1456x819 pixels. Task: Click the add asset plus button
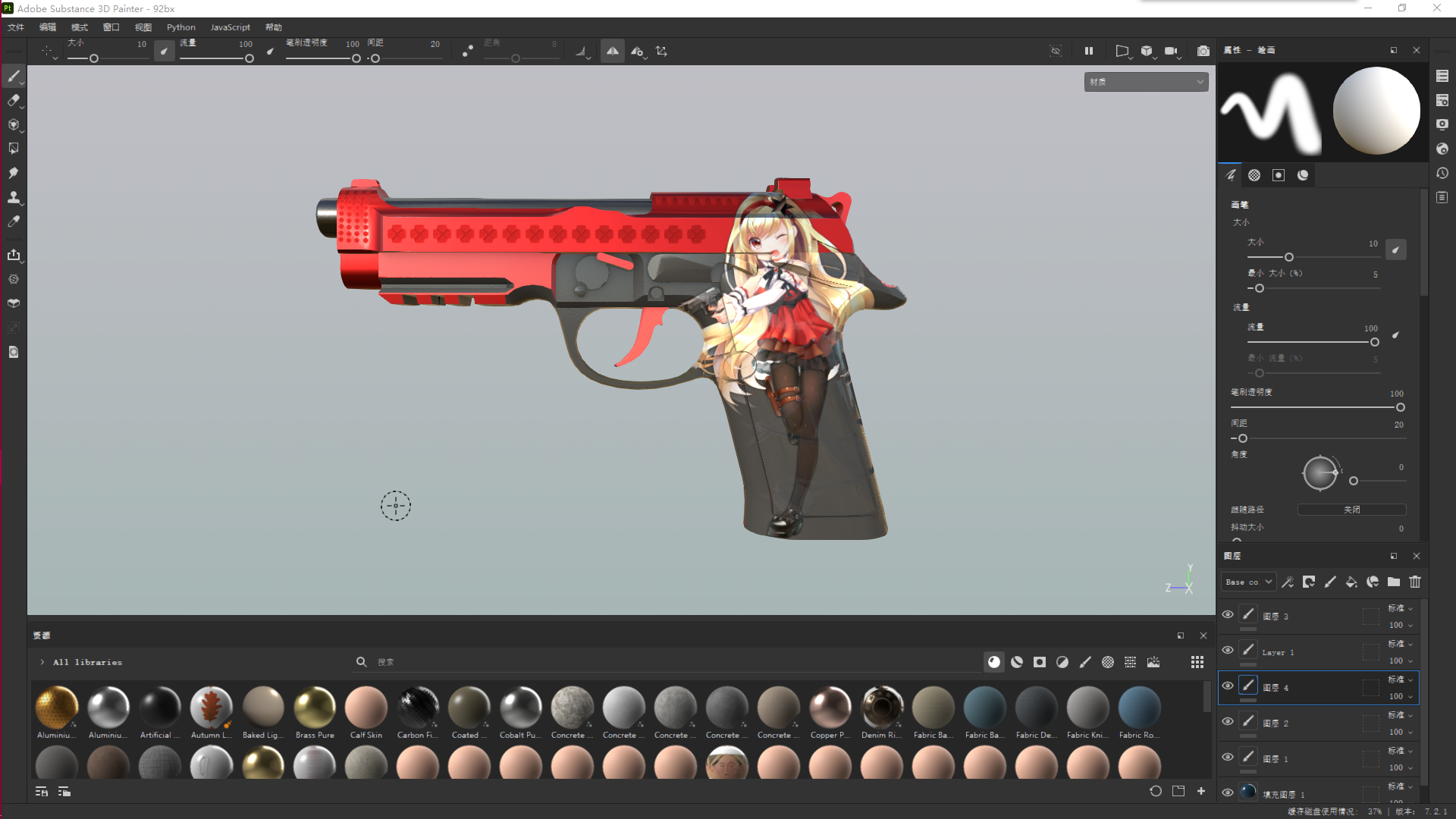tap(1201, 791)
